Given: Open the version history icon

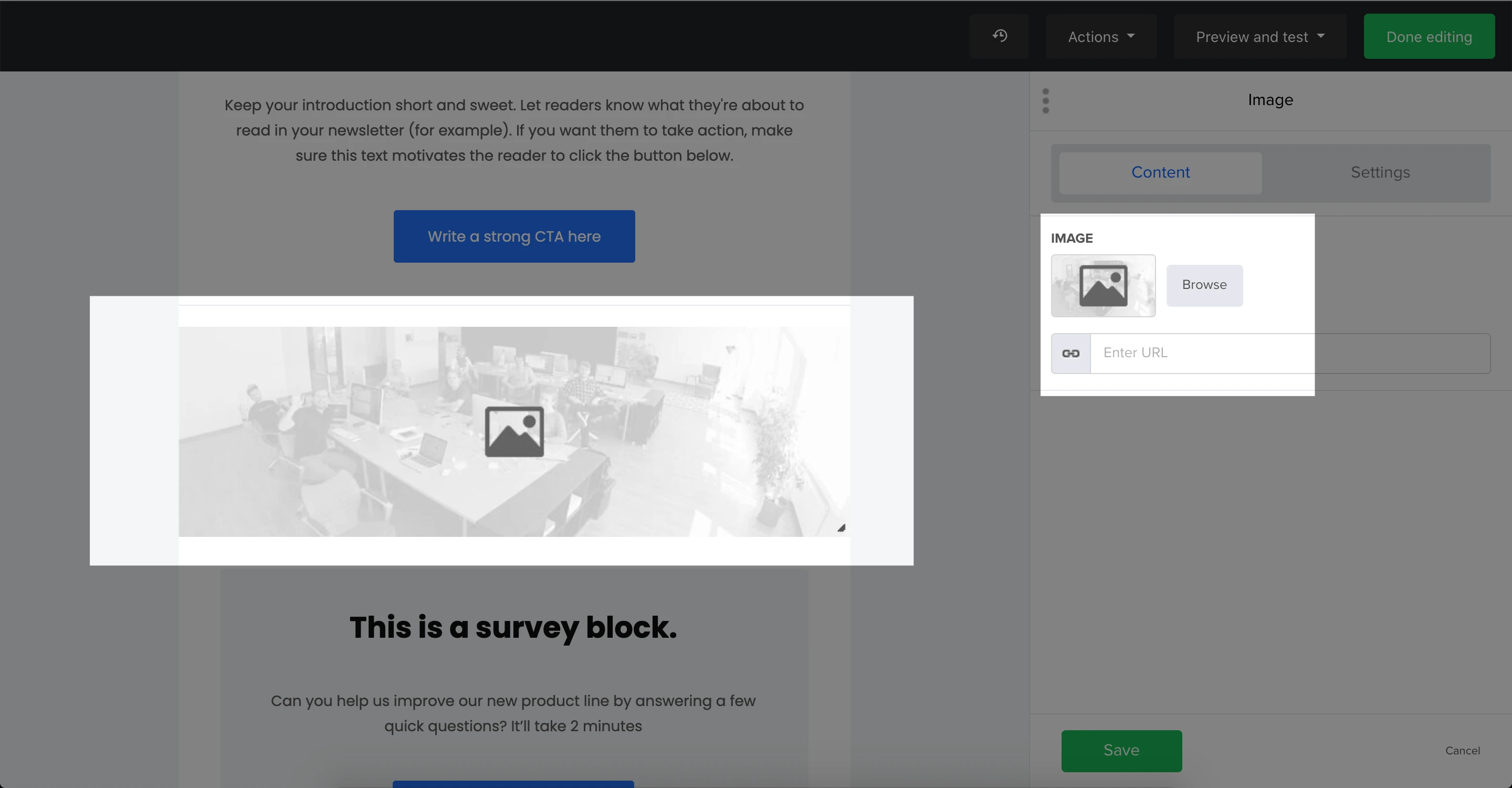Looking at the screenshot, I should click(1000, 36).
